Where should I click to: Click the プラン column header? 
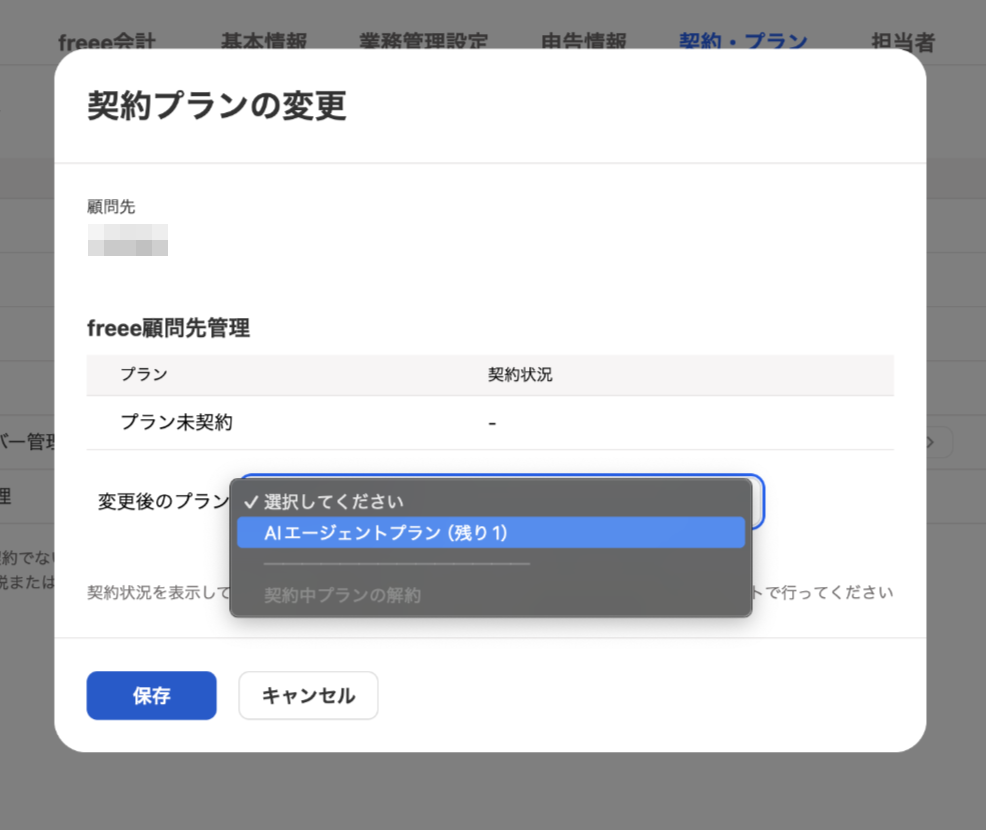pyautogui.click(x=144, y=374)
